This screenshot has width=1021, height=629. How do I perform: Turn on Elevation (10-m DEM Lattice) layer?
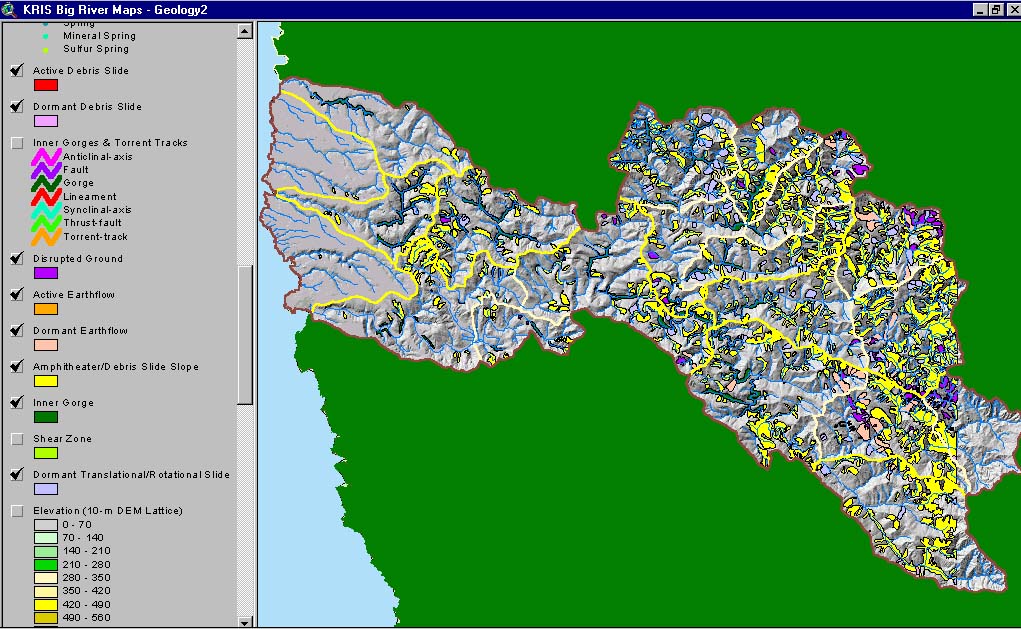point(17,511)
